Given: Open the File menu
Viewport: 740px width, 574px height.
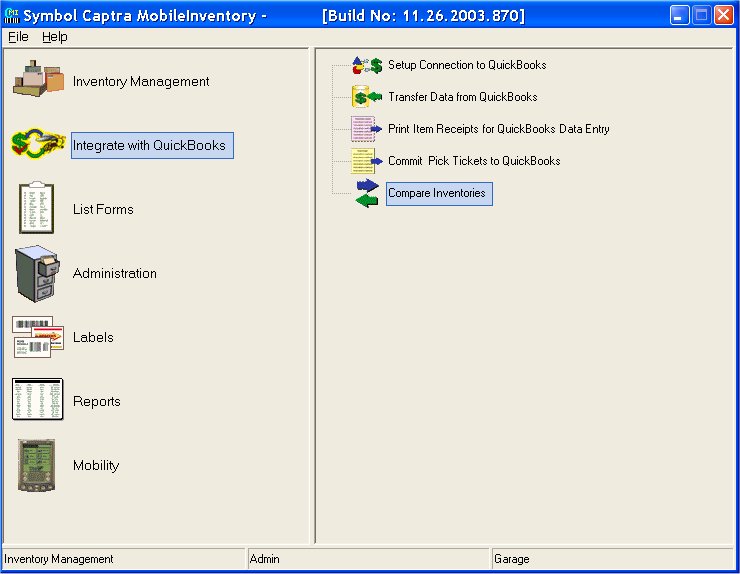Looking at the screenshot, I should tap(18, 37).
